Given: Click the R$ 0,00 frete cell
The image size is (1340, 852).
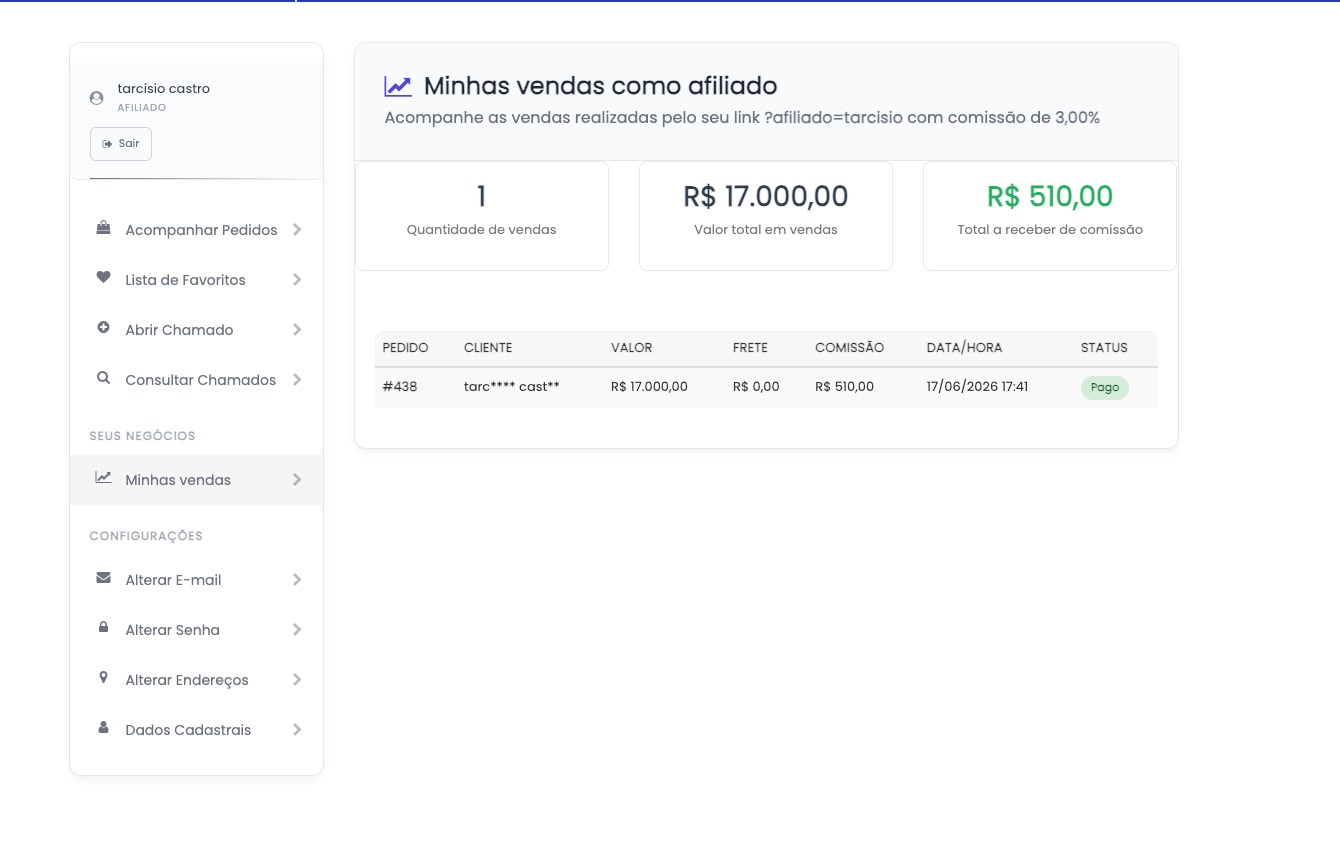Looking at the screenshot, I should [x=756, y=387].
